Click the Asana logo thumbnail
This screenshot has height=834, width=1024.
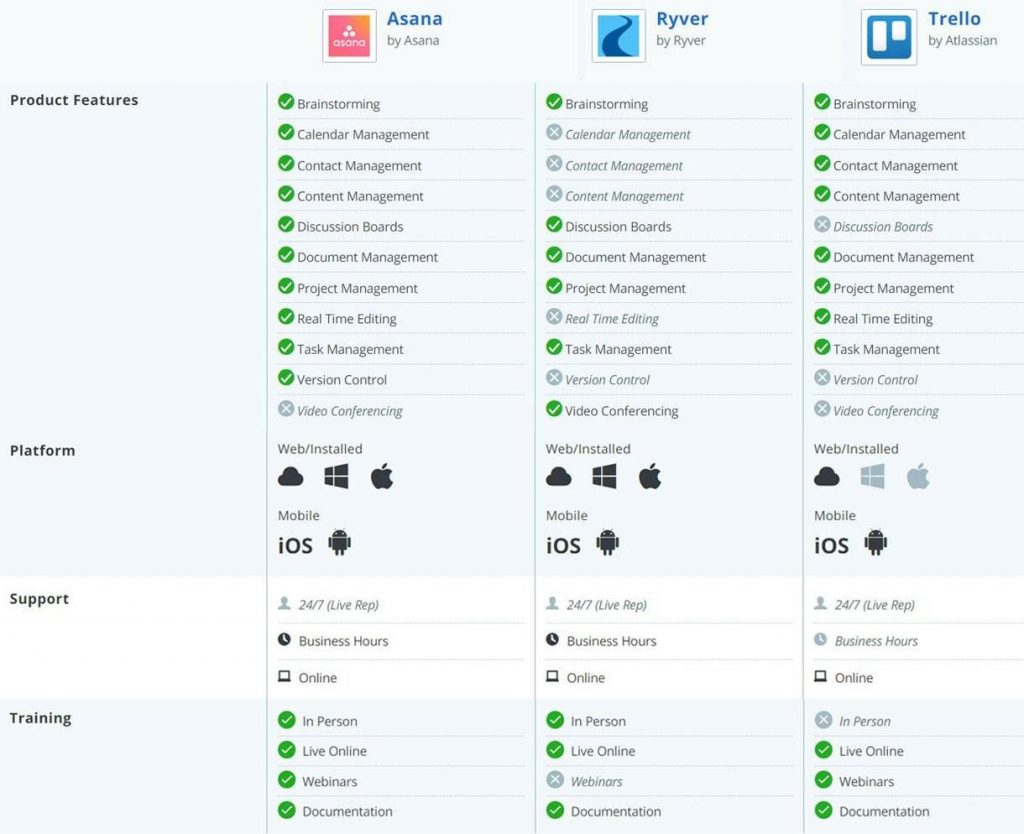point(349,36)
